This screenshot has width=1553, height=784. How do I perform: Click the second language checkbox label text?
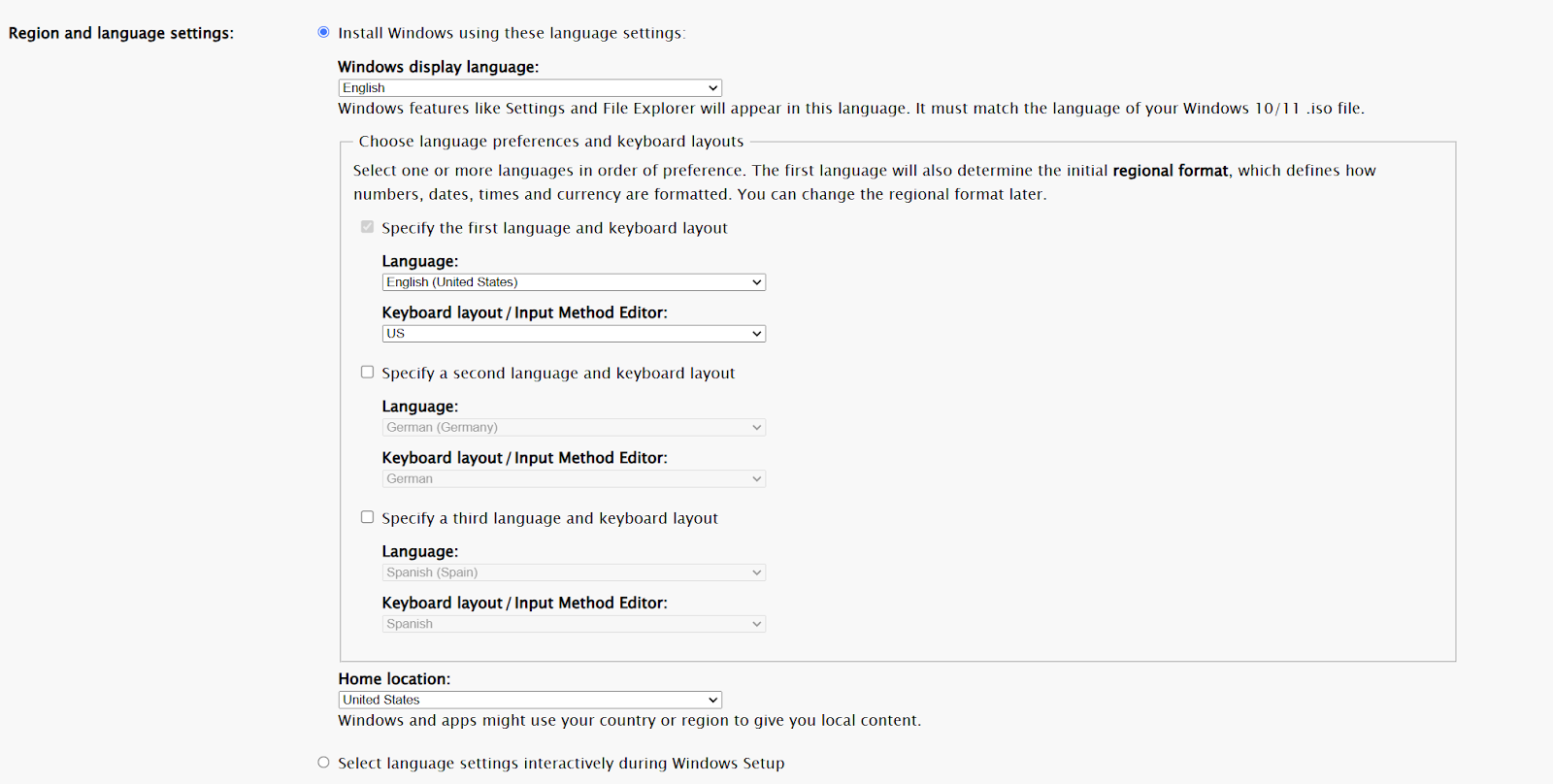click(558, 373)
